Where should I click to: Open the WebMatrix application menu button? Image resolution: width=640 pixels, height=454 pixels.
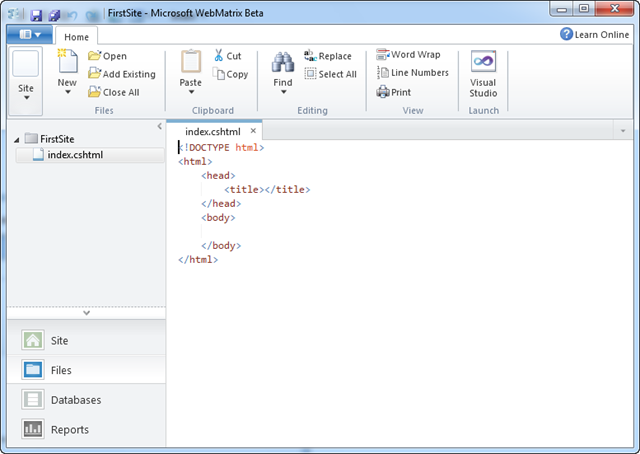(29, 35)
